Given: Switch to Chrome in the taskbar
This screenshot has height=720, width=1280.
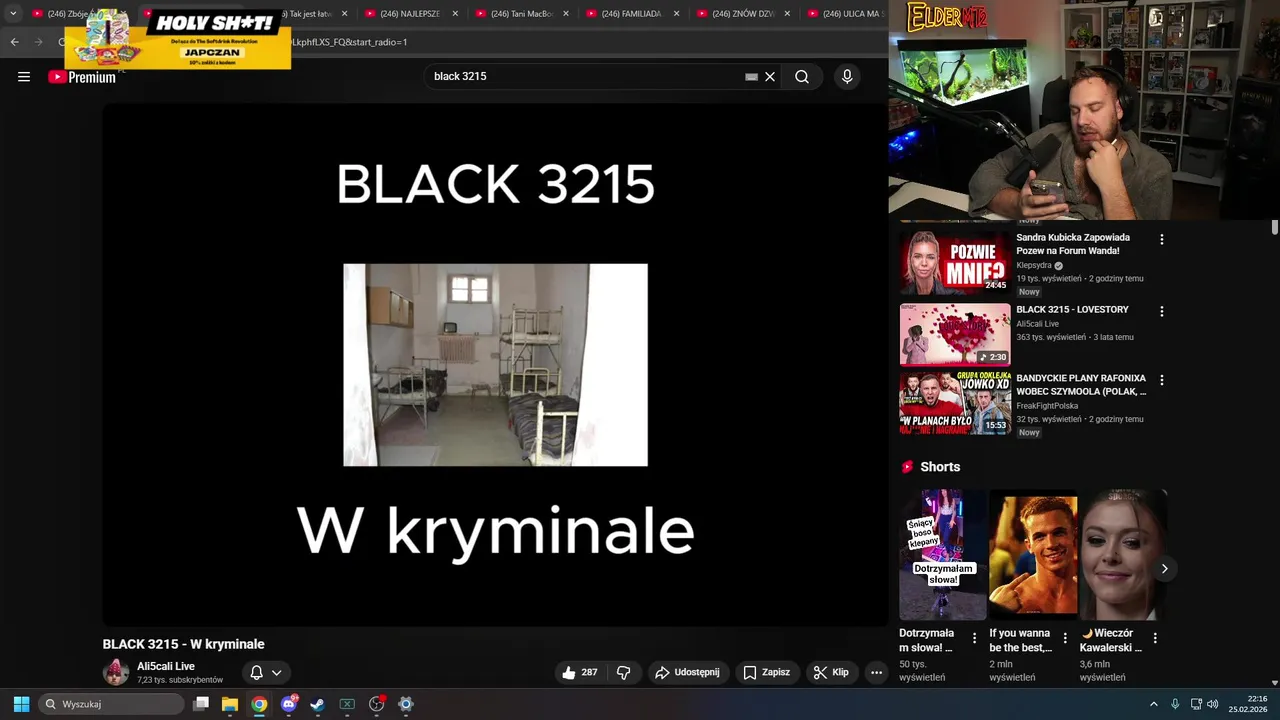Looking at the screenshot, I should pyautogui.click(x=259, y=704).
